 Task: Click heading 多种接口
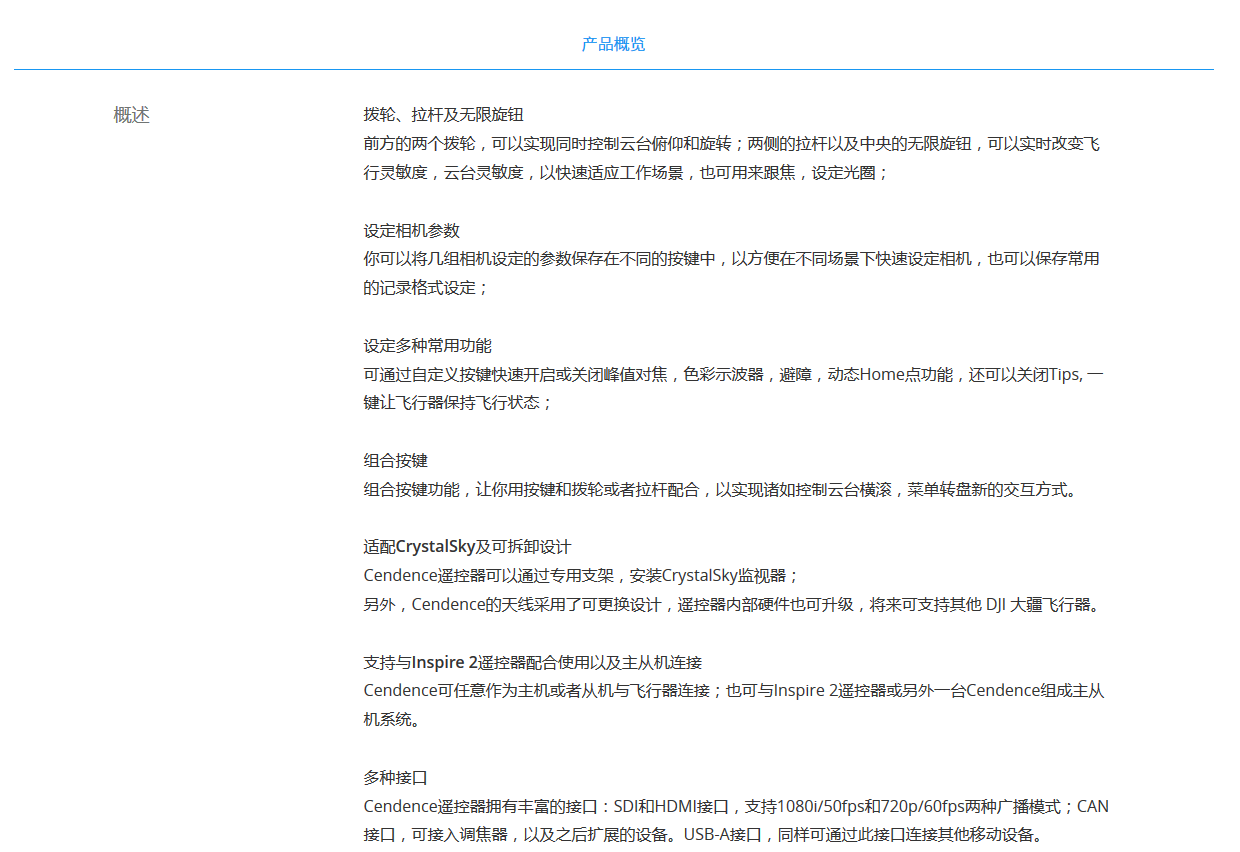pyautogui.click(x=395, y=777)
